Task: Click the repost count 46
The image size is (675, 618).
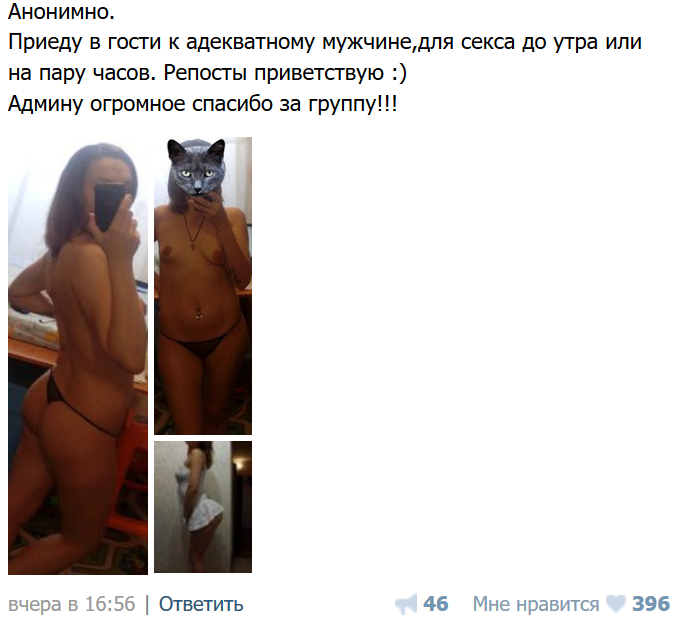Action: pos(436,604)
